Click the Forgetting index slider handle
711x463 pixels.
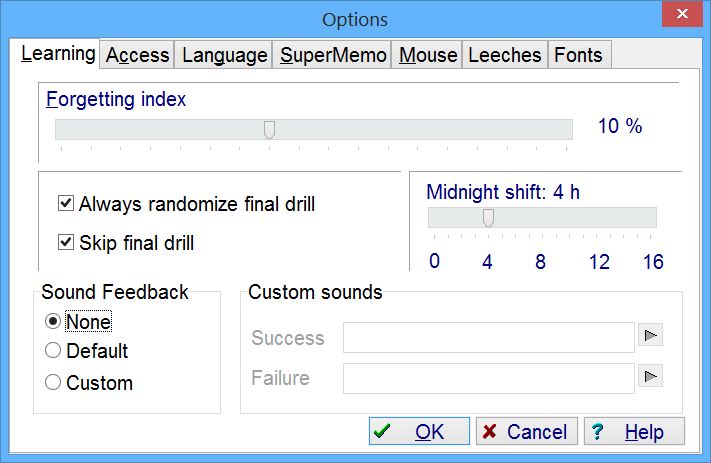[x=269, y=129]
